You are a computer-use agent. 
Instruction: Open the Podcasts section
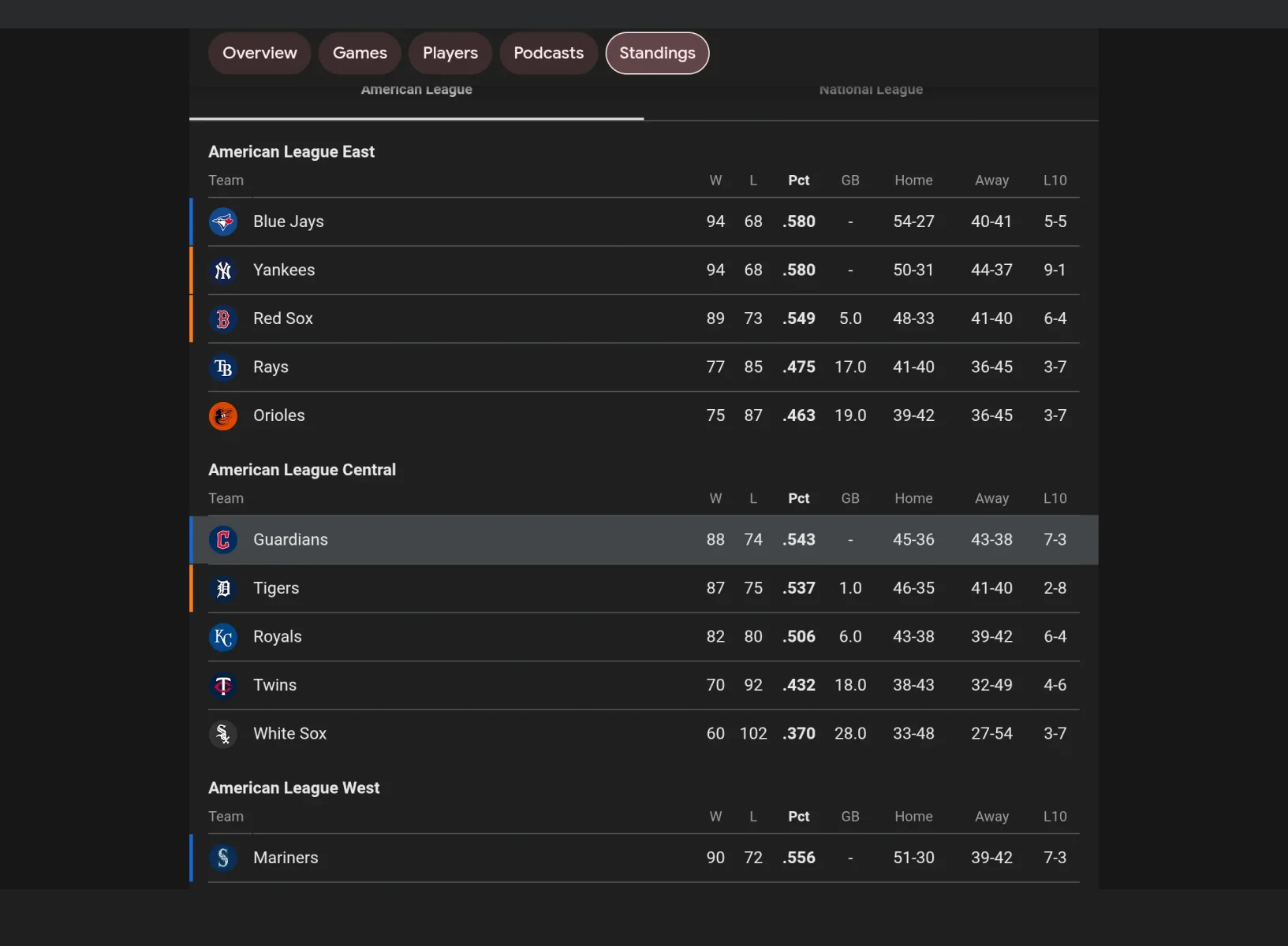[x=548, y=53]
